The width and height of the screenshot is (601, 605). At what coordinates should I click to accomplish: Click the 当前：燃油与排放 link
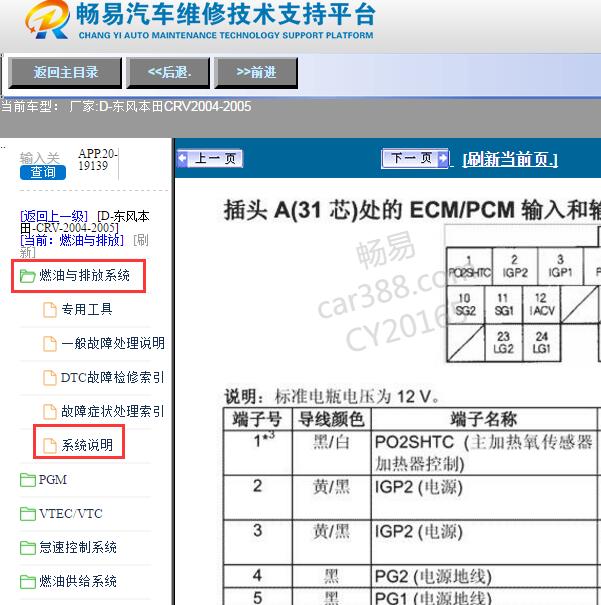[72, 240]
